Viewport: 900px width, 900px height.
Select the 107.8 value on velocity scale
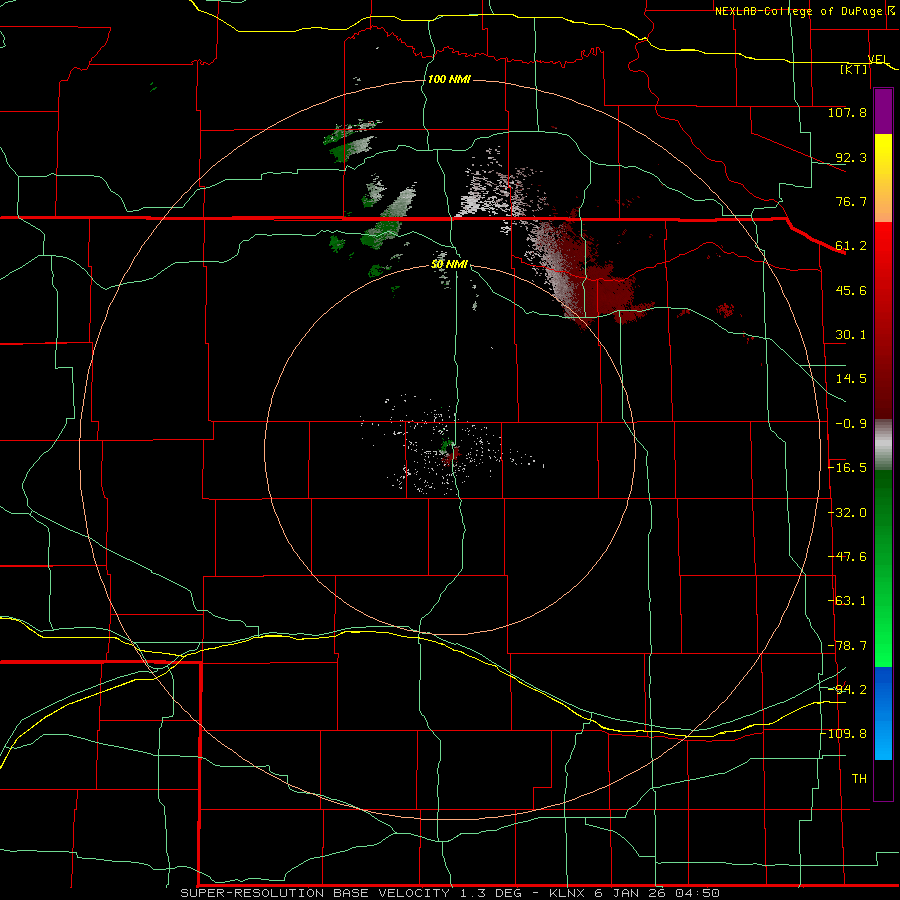[x=847, y=112]
